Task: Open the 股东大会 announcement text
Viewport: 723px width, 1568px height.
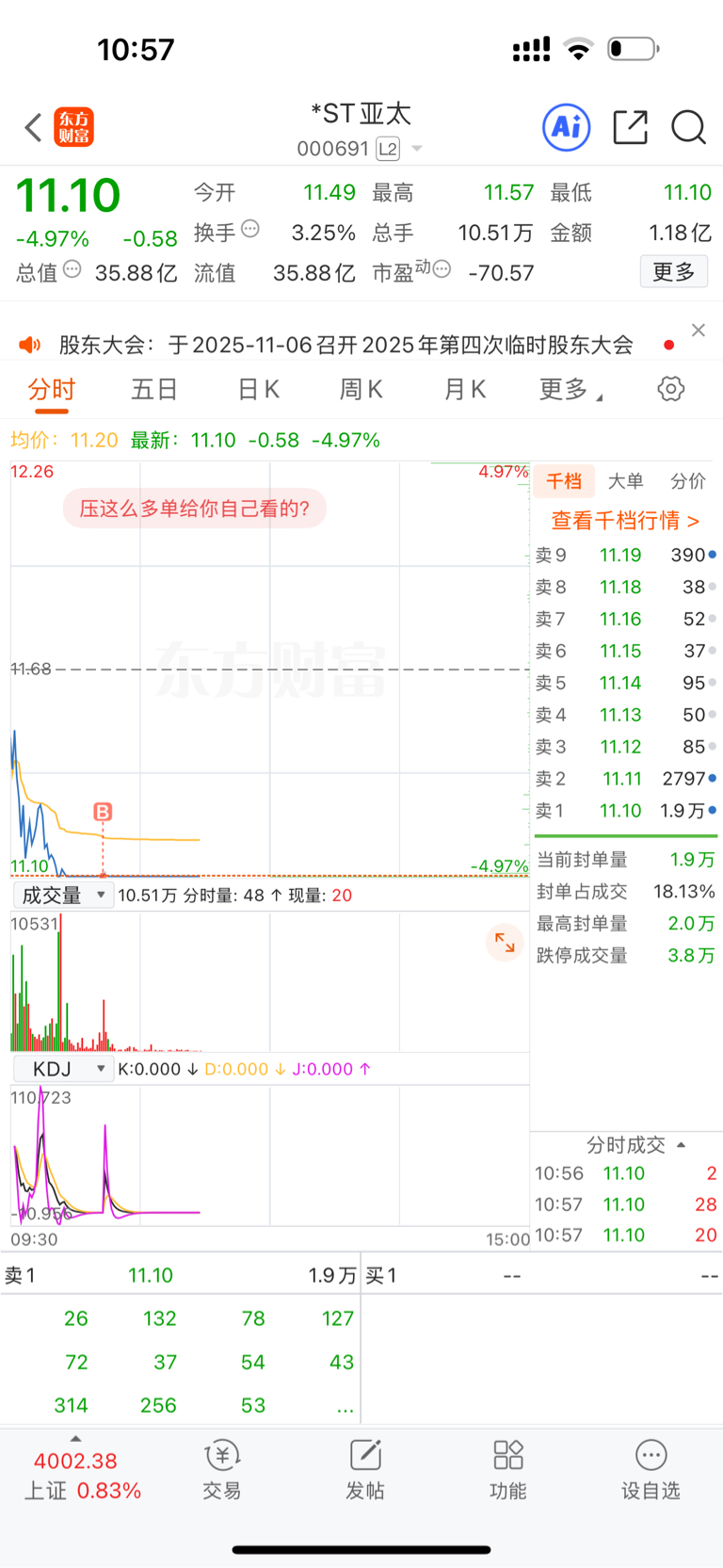Action: pyautogui.click(x=346, y=345)
